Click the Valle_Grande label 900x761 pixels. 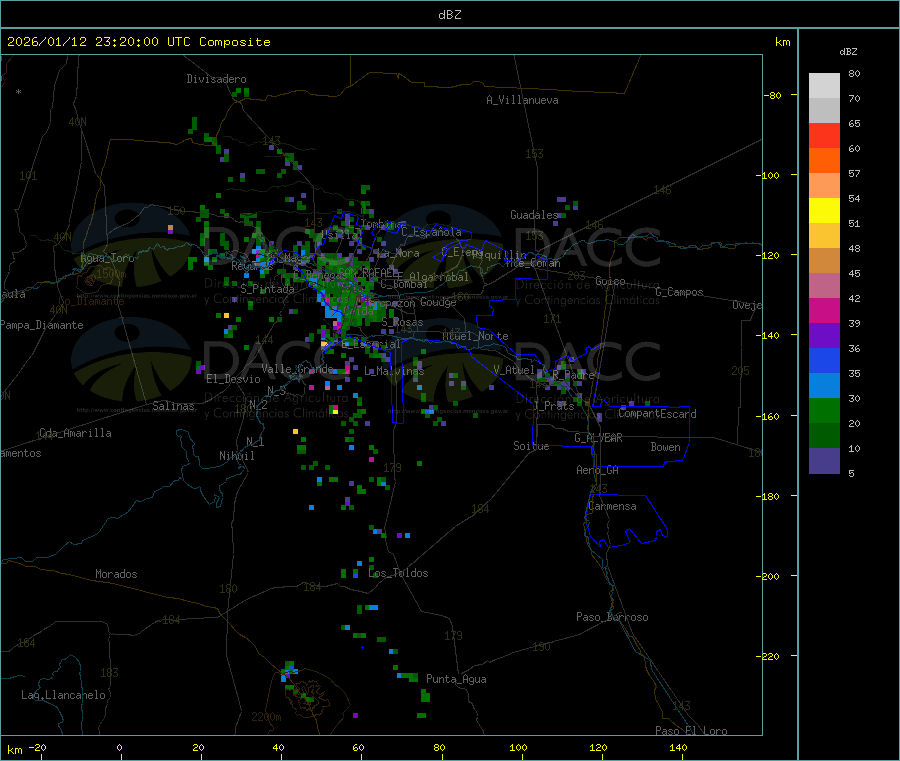[297, 369]
